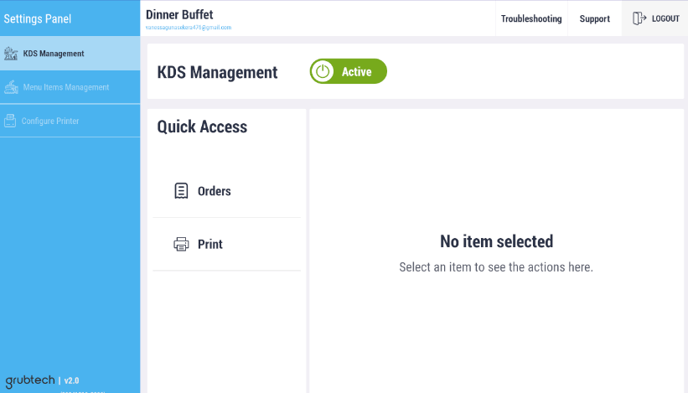688x393 pixels.
Task: Click the Dinner Buffet store title
Action: (179, 14)
